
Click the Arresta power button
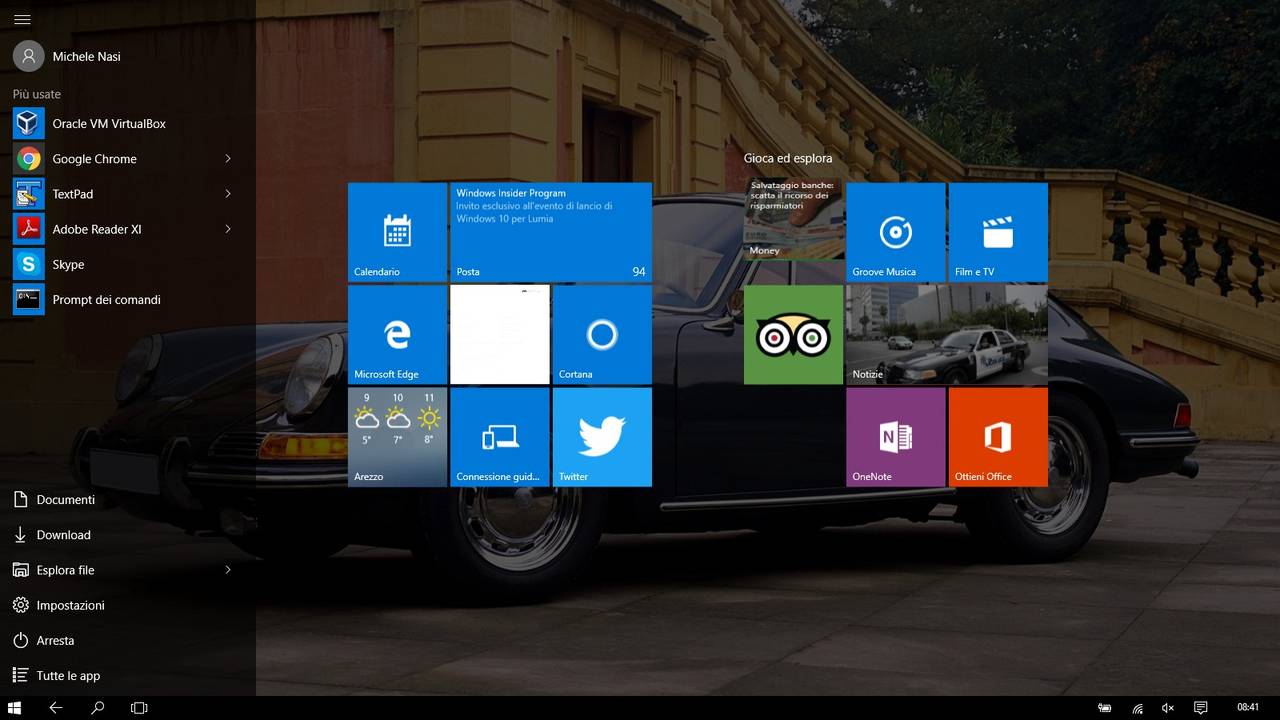[x=55, y=641]
